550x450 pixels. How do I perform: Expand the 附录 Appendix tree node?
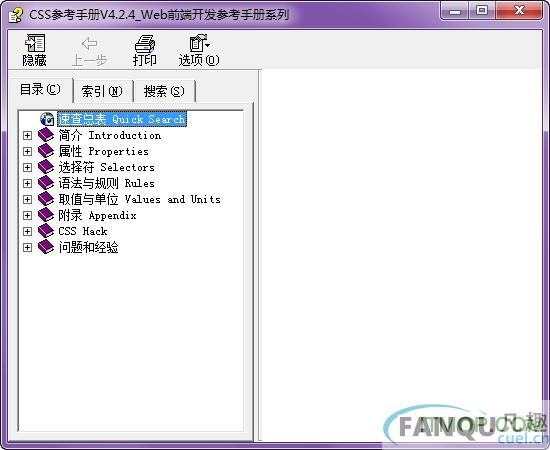pos(27,215)
